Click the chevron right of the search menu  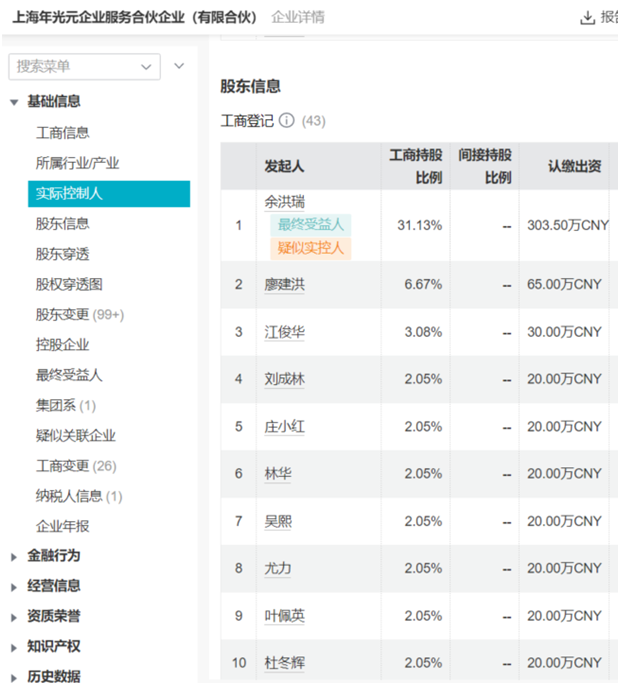coord(179,66)
